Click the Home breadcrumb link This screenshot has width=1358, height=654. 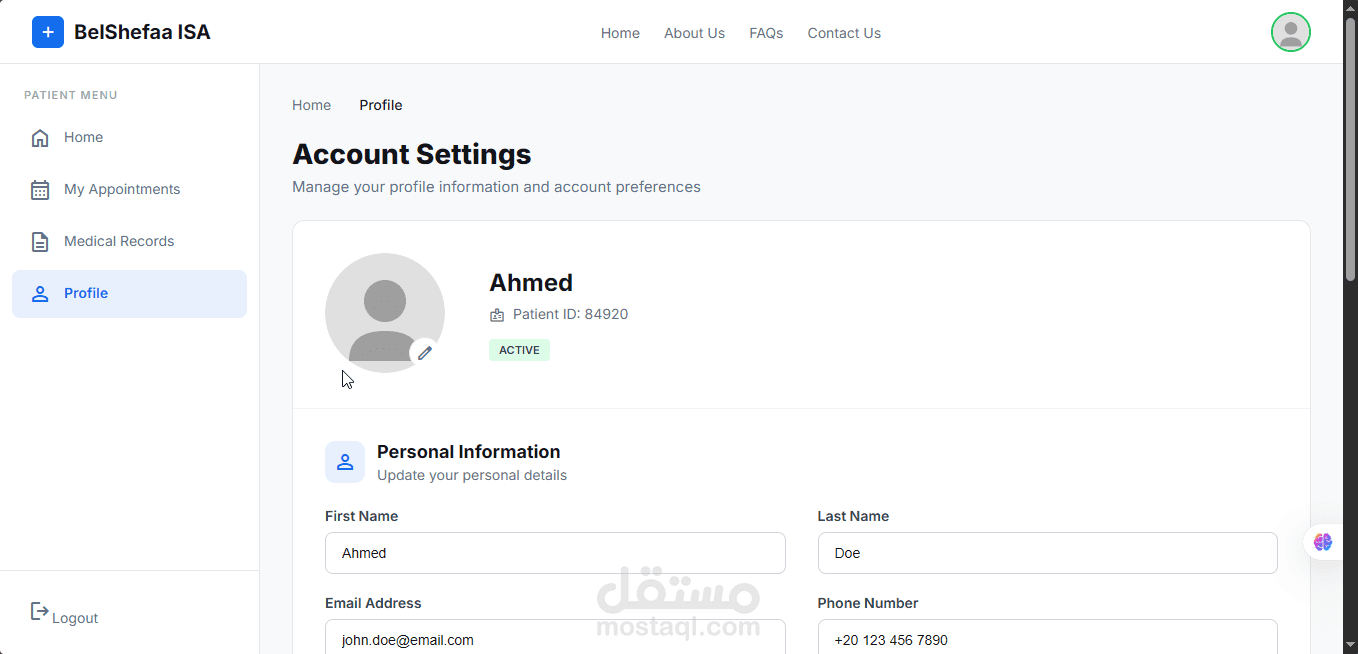[x=311, y=105]
